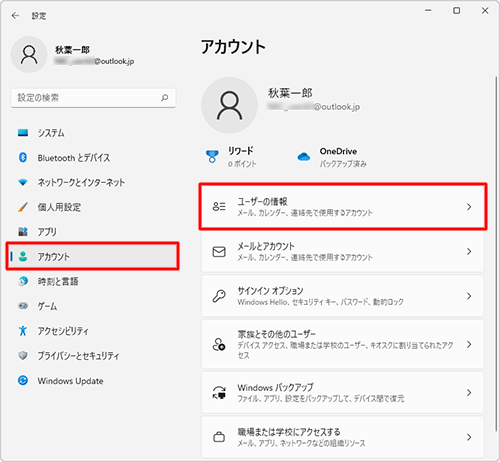Select アクセシビリティ in the sidebar
The height and width of the screenshot is (462, 500).
click(93, 331)
